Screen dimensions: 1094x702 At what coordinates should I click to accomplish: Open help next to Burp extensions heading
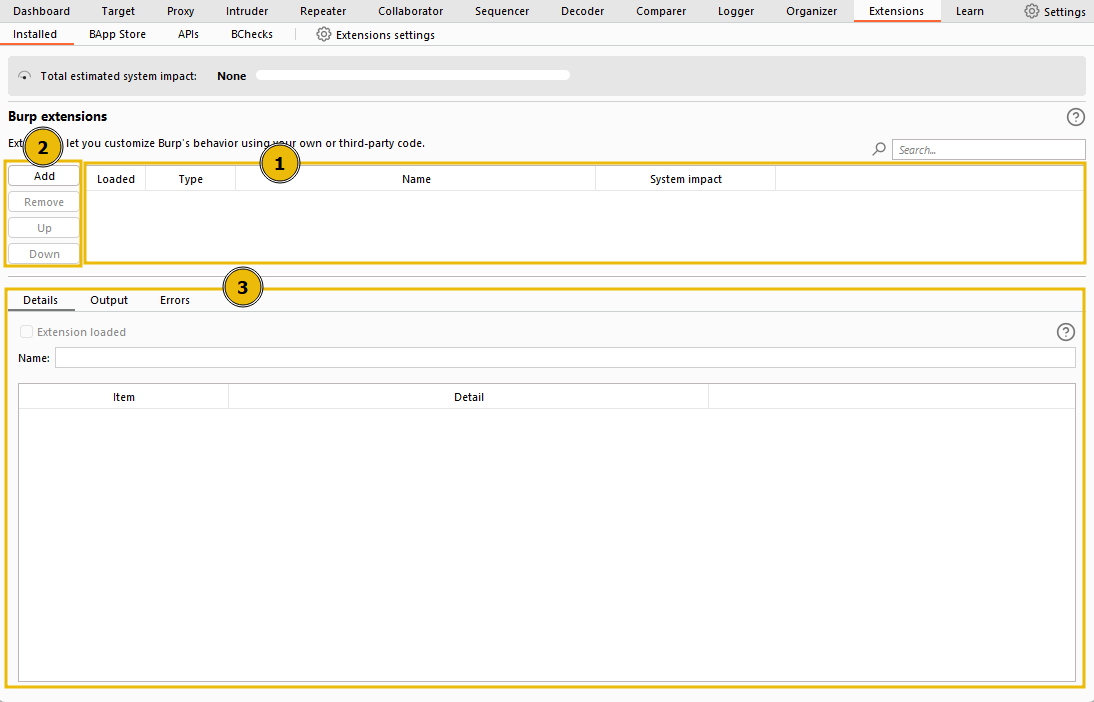point(1075,117)
